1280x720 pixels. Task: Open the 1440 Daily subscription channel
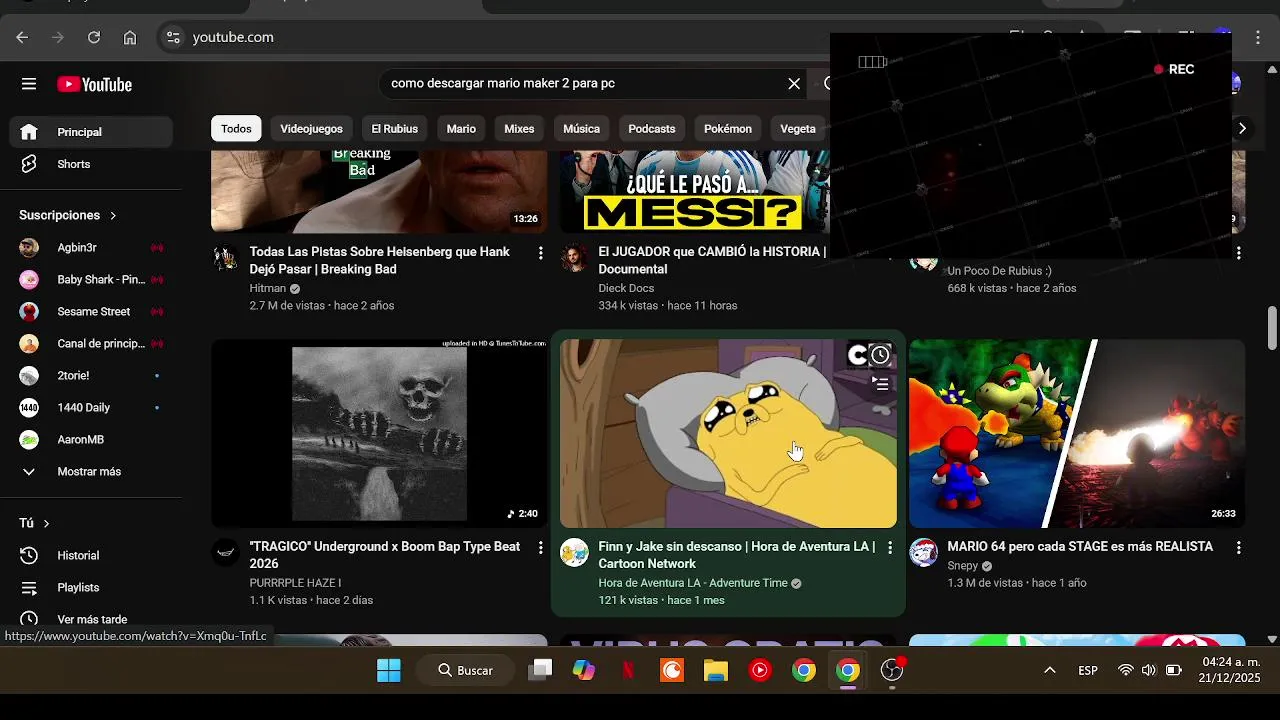coord(91,407)
